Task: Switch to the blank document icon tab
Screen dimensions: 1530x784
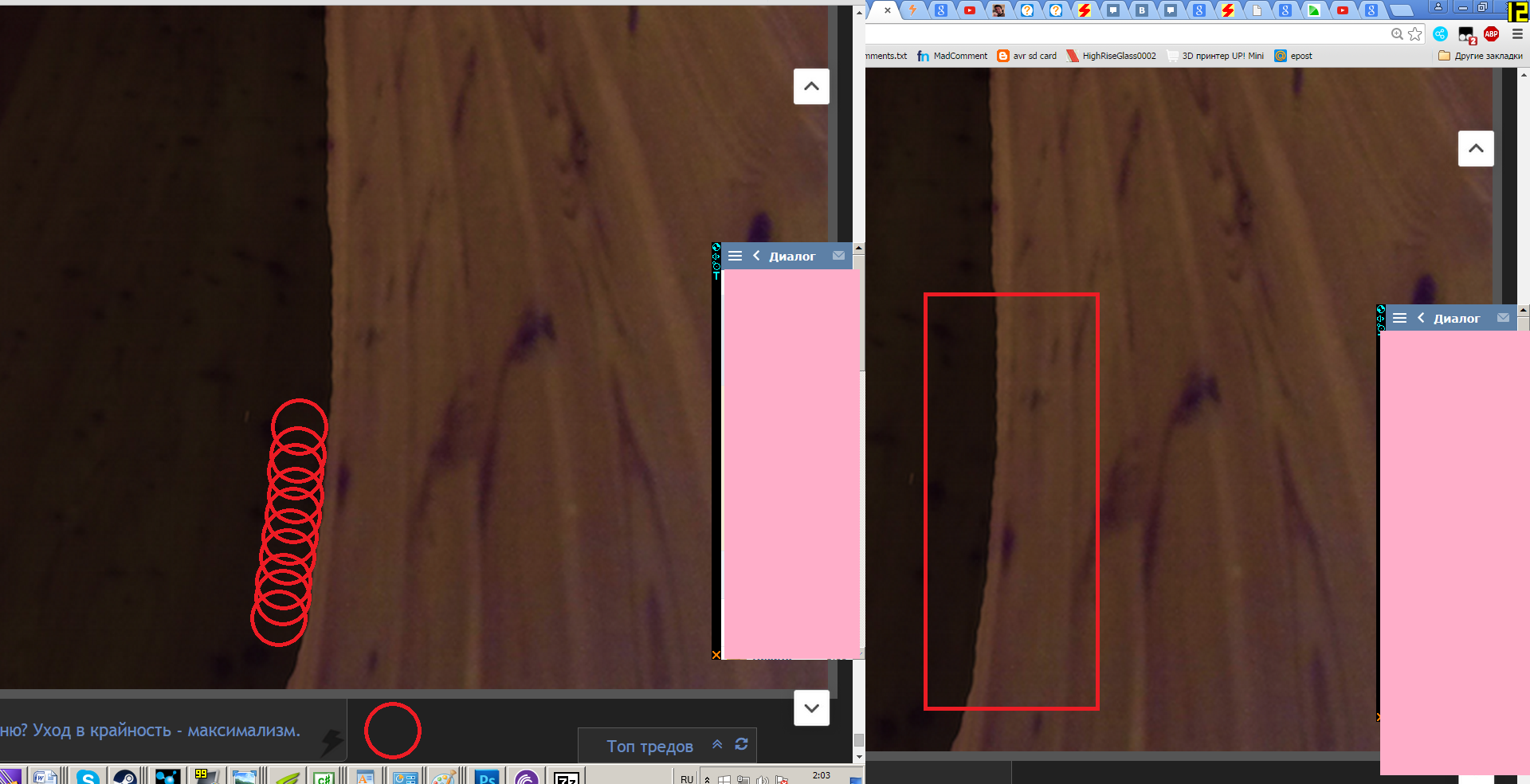Action: (1257, 10)
